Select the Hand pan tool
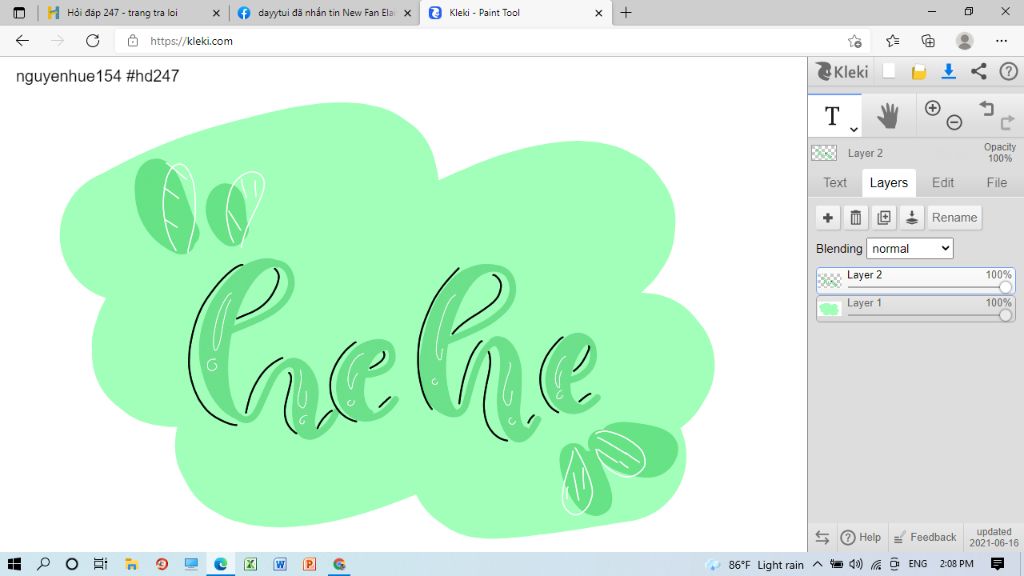 (888, 116)
